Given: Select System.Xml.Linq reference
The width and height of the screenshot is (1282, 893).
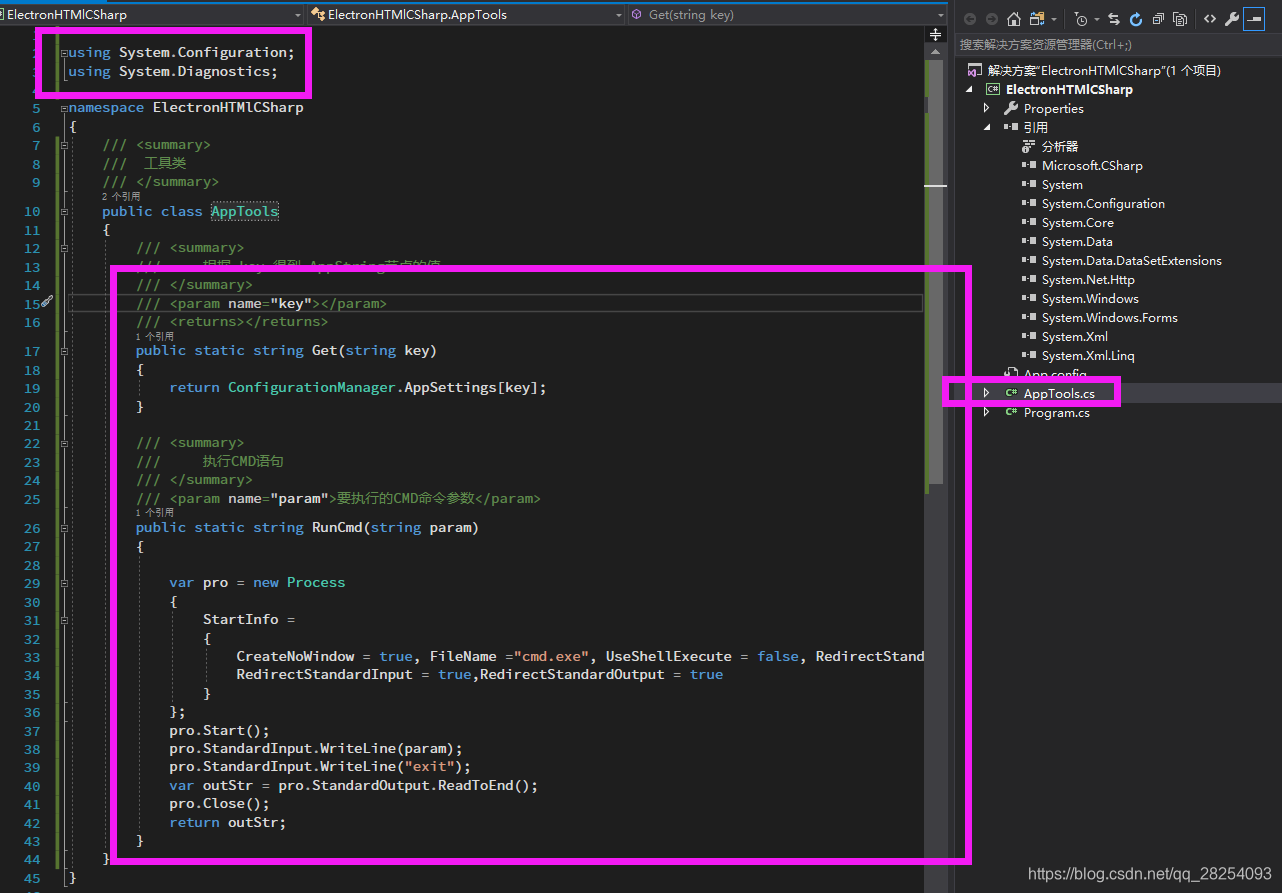Looking at the screenshot, I should pyautogui.click(x=1088, y=356).
